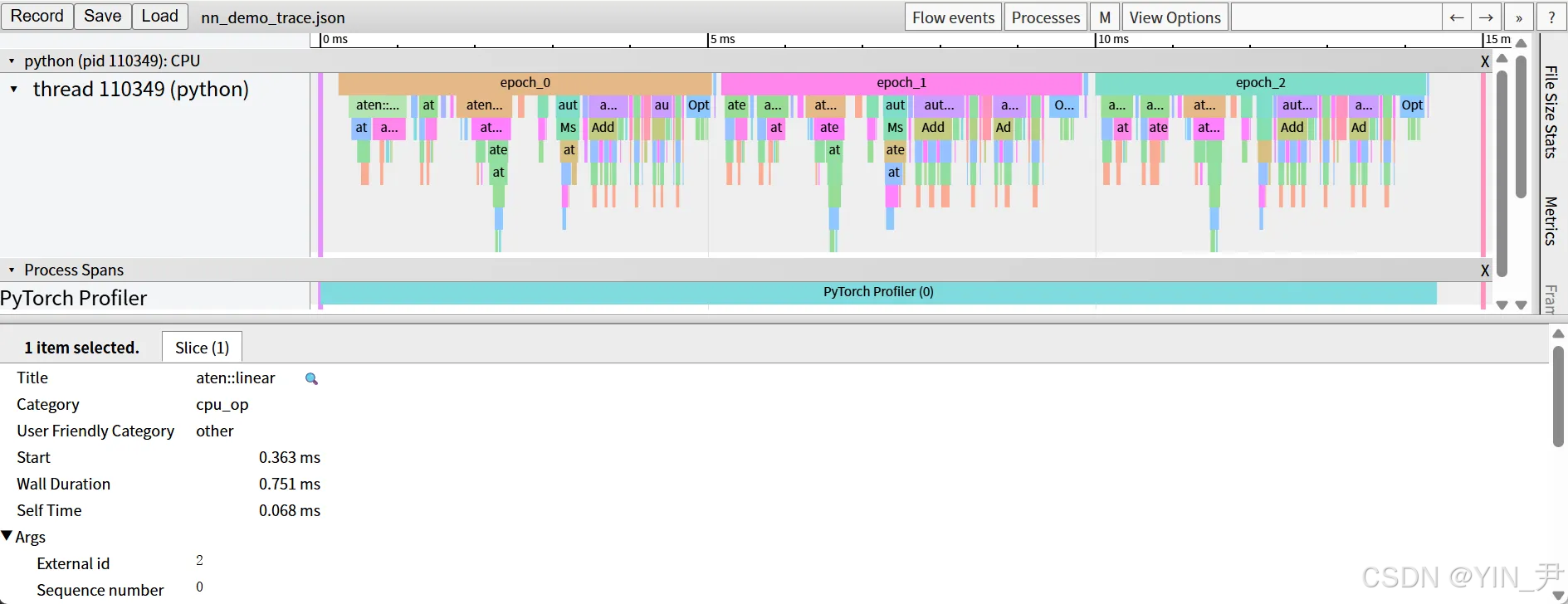Collapse the Args section
The height and width of the screenshot is (604, 1568).
tap(7, 537)
